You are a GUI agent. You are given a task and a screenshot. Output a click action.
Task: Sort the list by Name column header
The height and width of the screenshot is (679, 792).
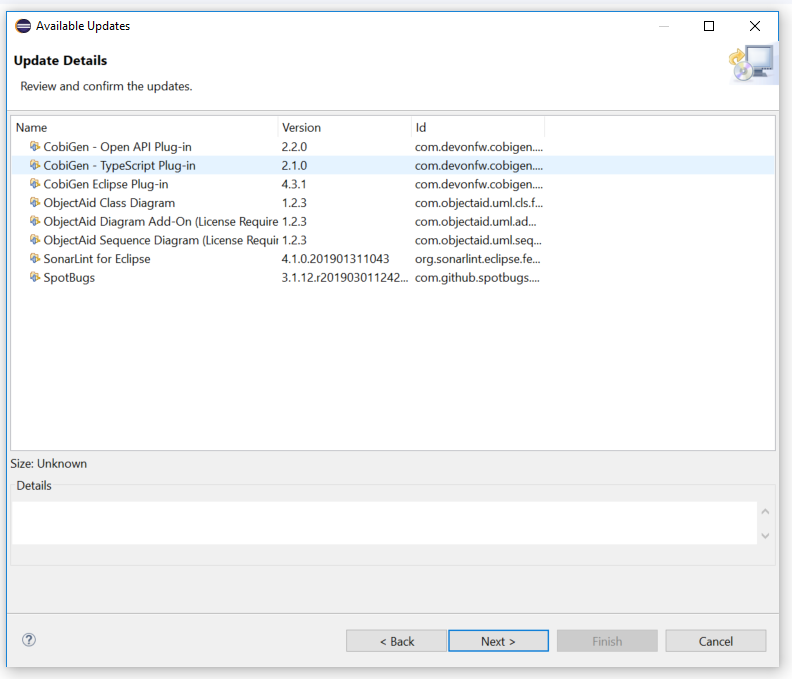coord(144,128)
